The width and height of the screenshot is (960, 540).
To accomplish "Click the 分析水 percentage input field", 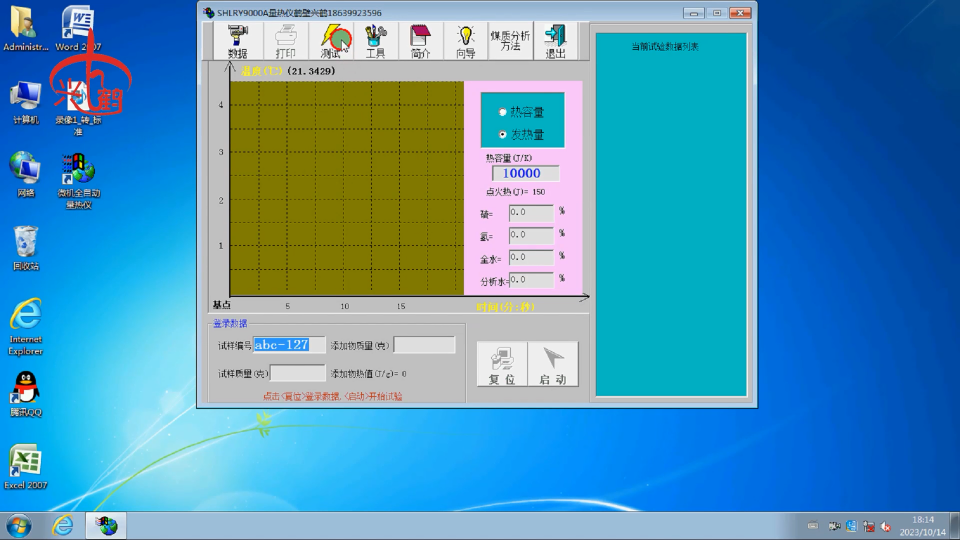I will coord(531,280).
